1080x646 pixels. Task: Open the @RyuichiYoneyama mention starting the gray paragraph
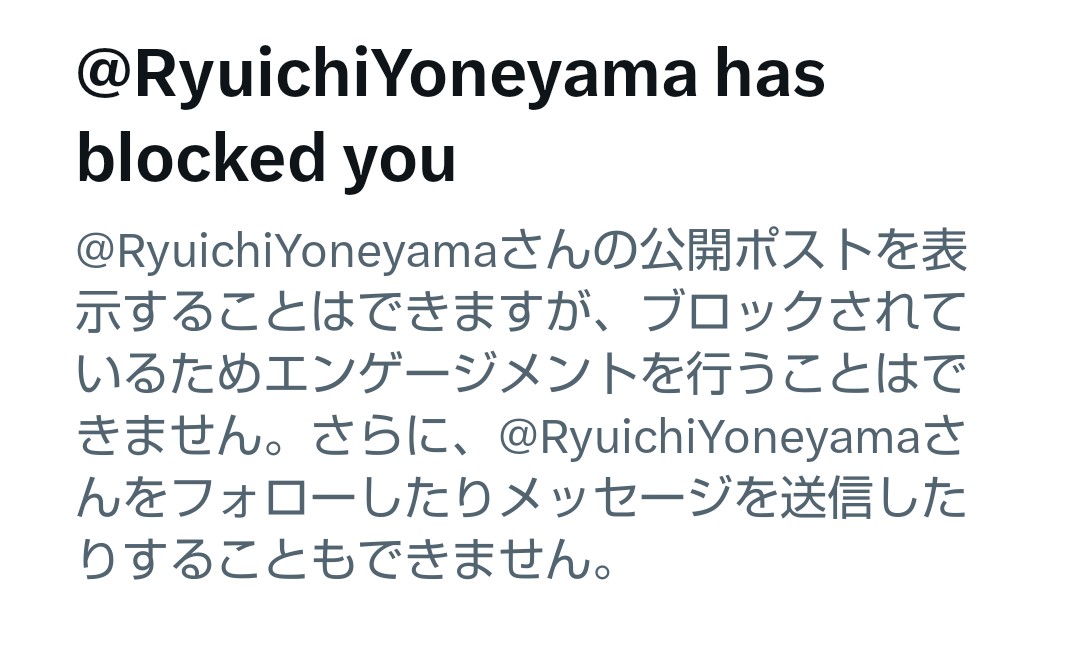287,253
